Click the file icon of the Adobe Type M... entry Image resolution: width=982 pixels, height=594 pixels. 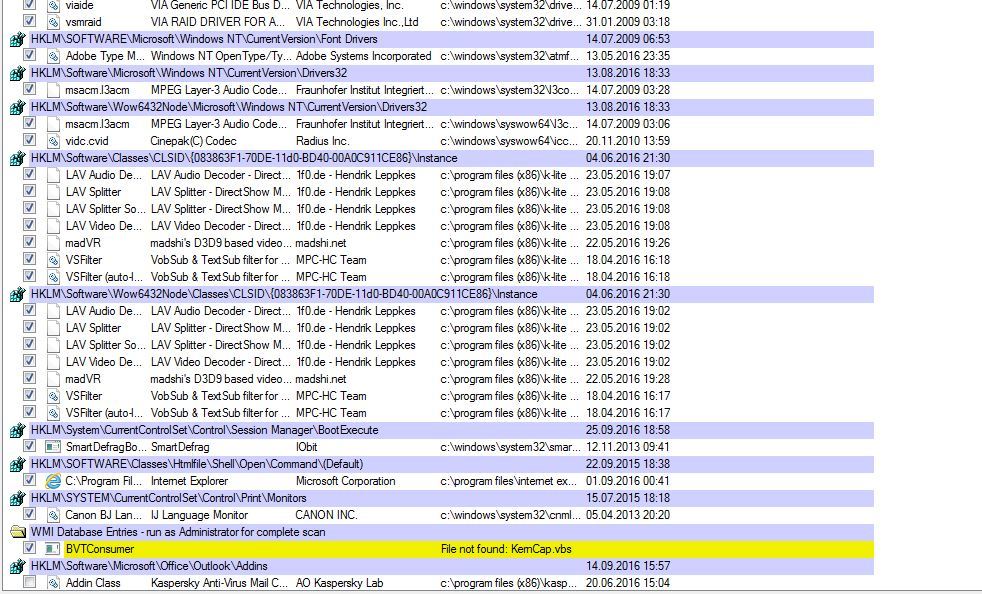point(53,56)
